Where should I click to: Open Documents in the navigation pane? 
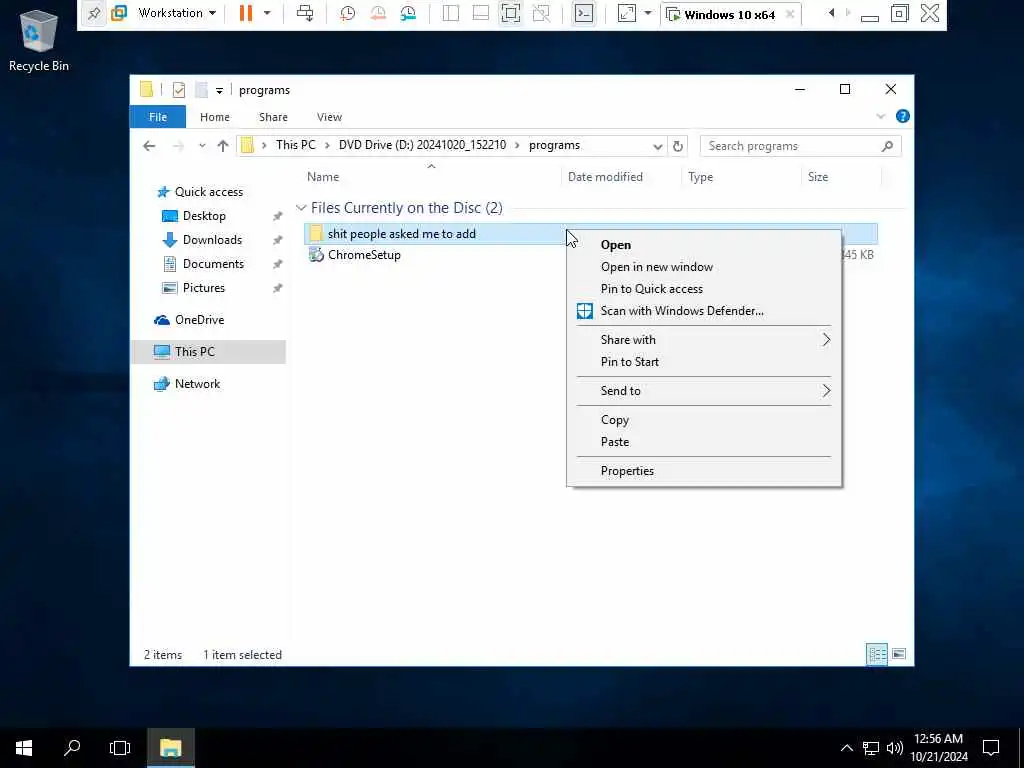pyautogui.click(x=213, y=264)
